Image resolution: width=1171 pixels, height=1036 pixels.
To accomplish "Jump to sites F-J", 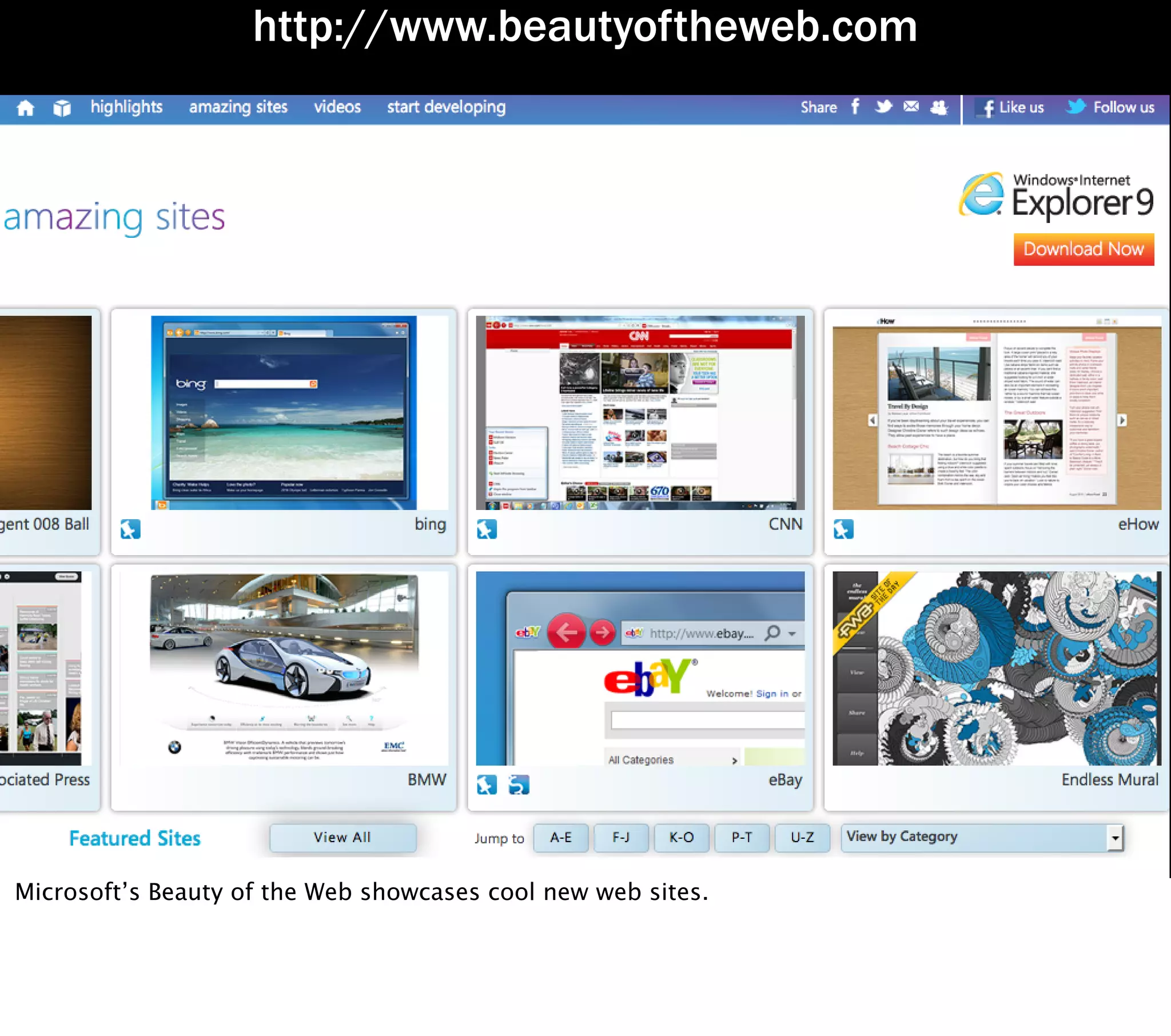I will (x=621, y=838).
